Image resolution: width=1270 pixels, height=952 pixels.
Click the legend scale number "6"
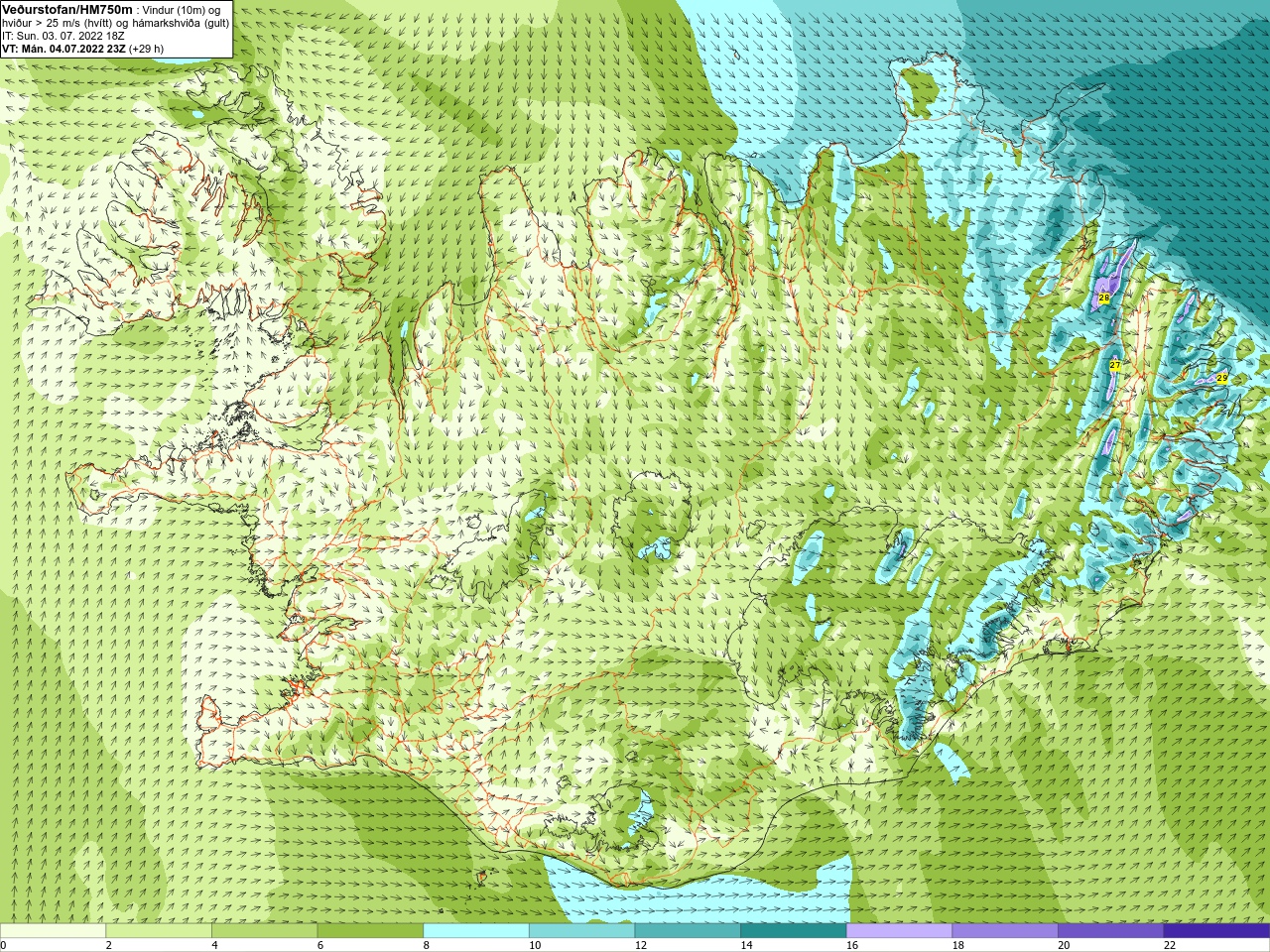[x=320, y=946]
